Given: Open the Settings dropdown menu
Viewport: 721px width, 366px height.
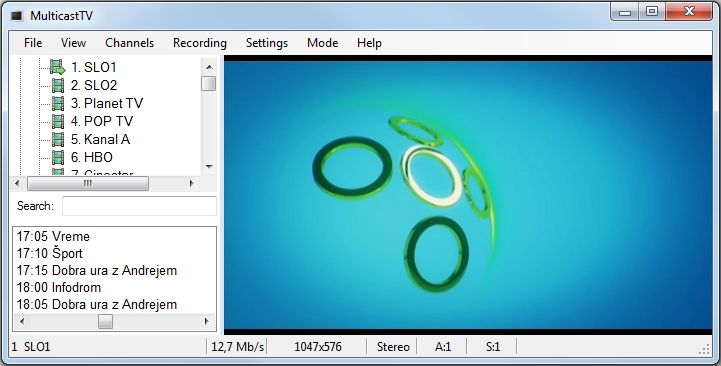Looking at the screenshot, I should (x=267, y=43).
